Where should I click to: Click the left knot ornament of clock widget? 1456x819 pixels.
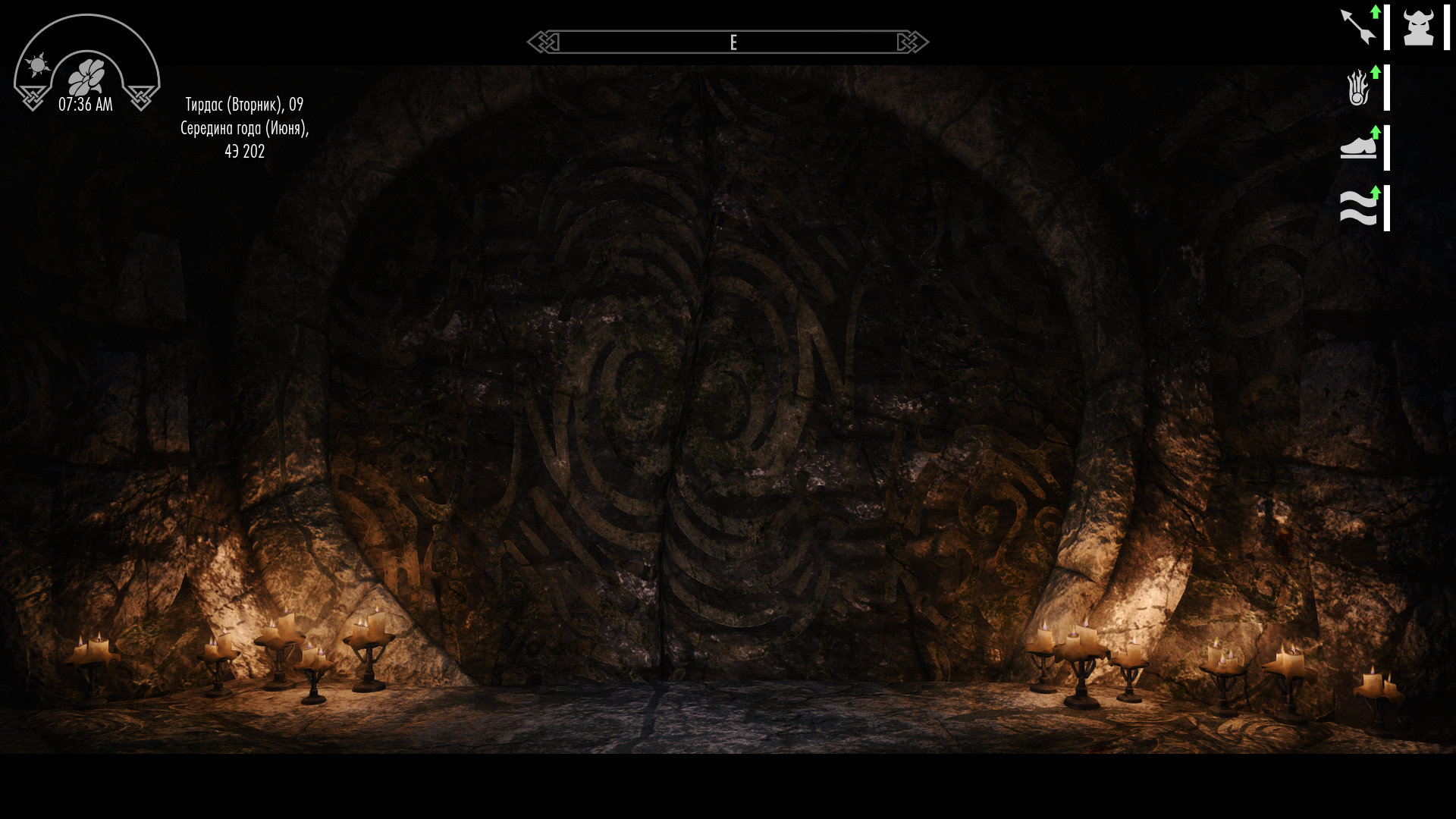(x=33, y=98)
